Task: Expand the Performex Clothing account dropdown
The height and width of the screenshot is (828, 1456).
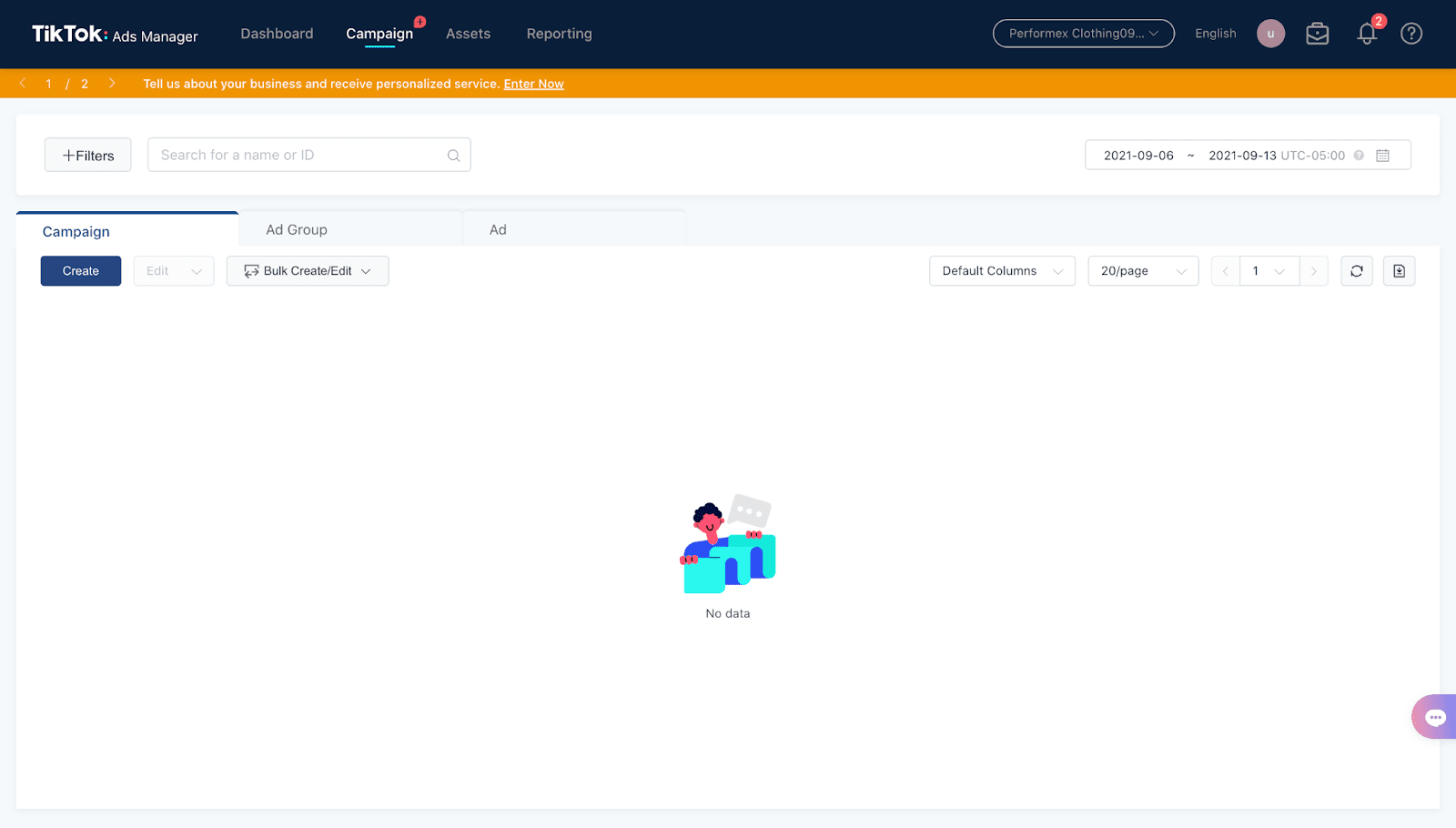Action: [x=1083, y=34]
